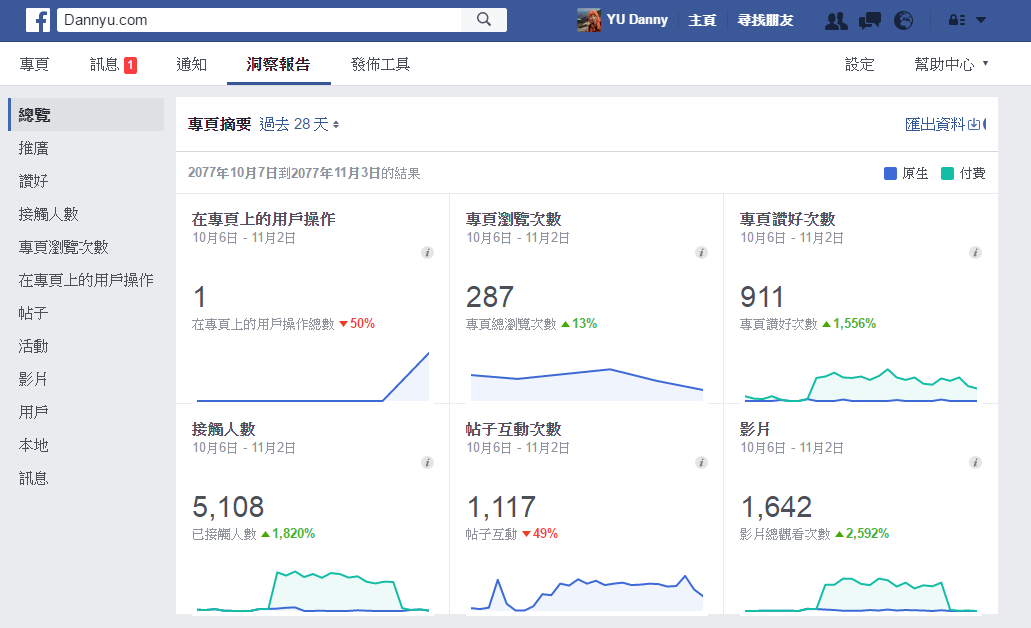
Task: Open the messages chat icon
Action: coord(870,20)
